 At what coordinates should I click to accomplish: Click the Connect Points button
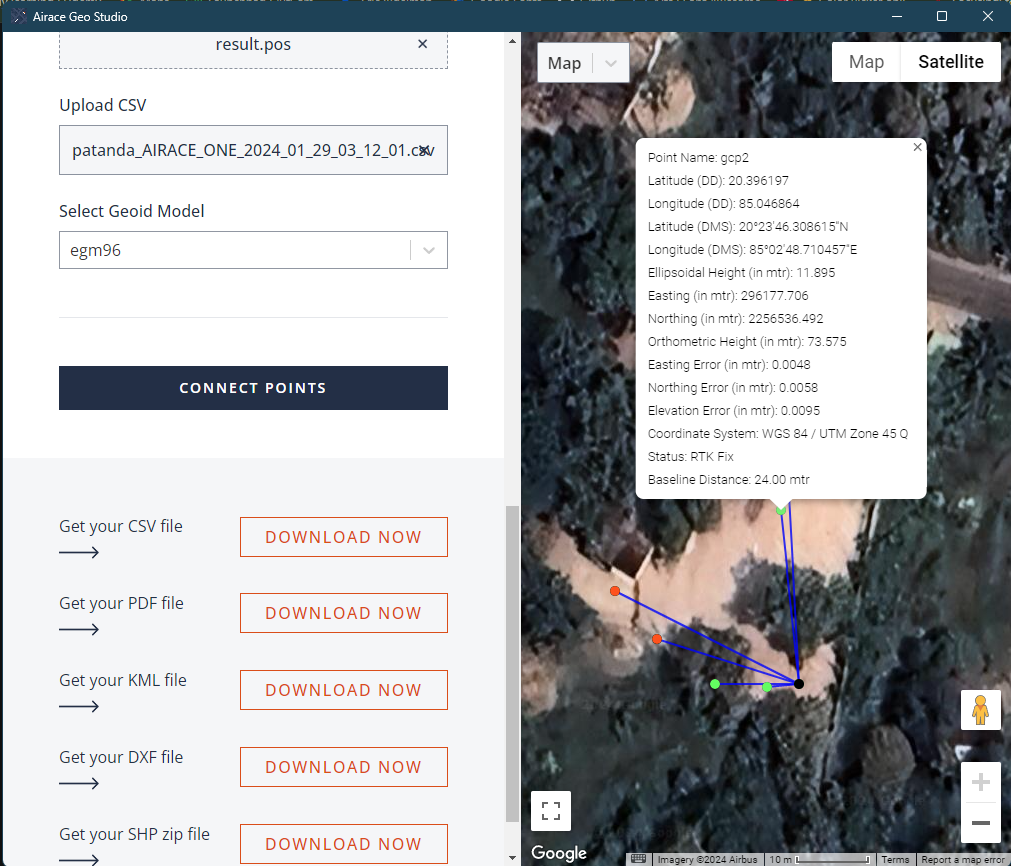tap(253, 388)
